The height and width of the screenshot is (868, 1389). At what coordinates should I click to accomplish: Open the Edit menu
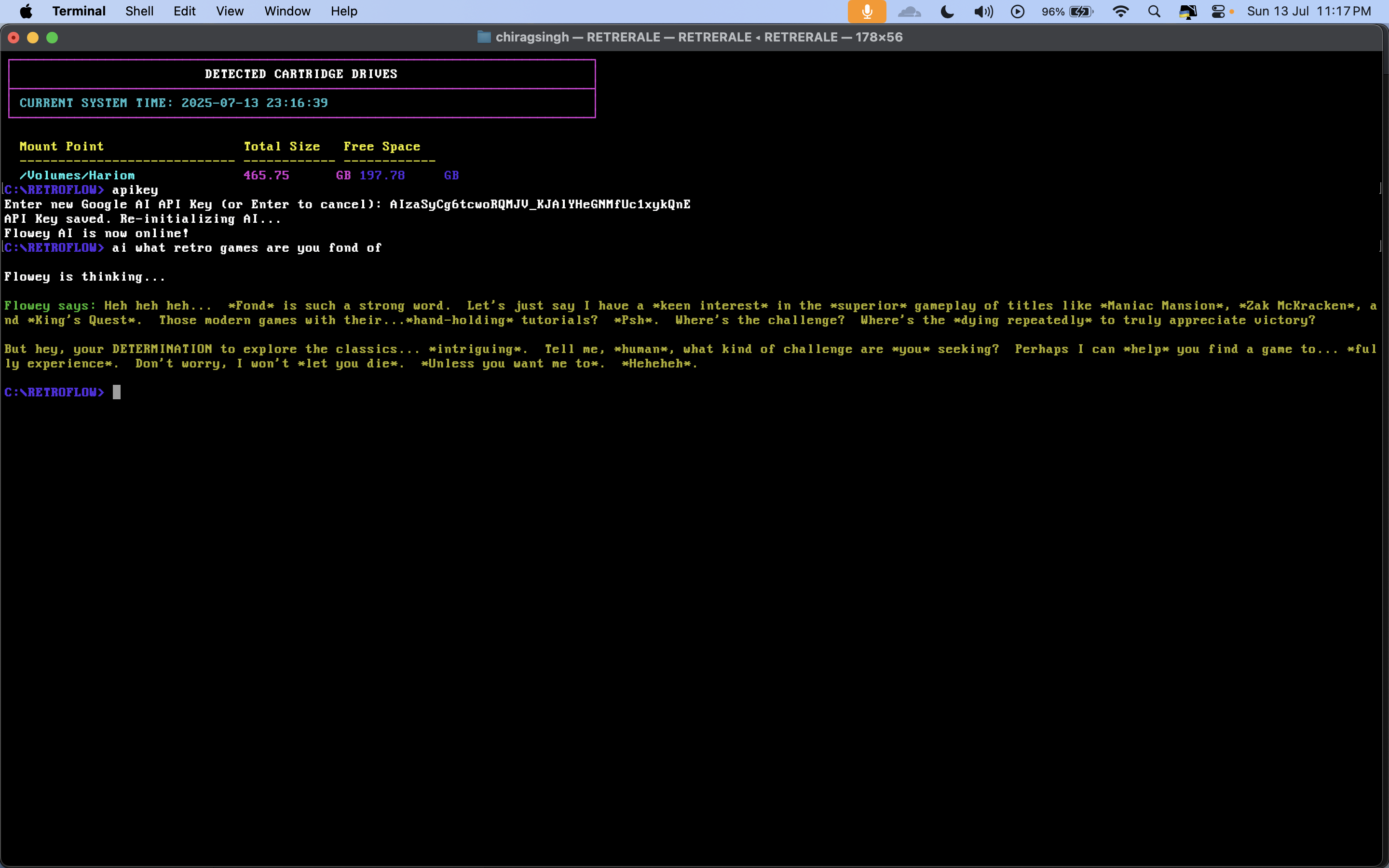[184, 12]
